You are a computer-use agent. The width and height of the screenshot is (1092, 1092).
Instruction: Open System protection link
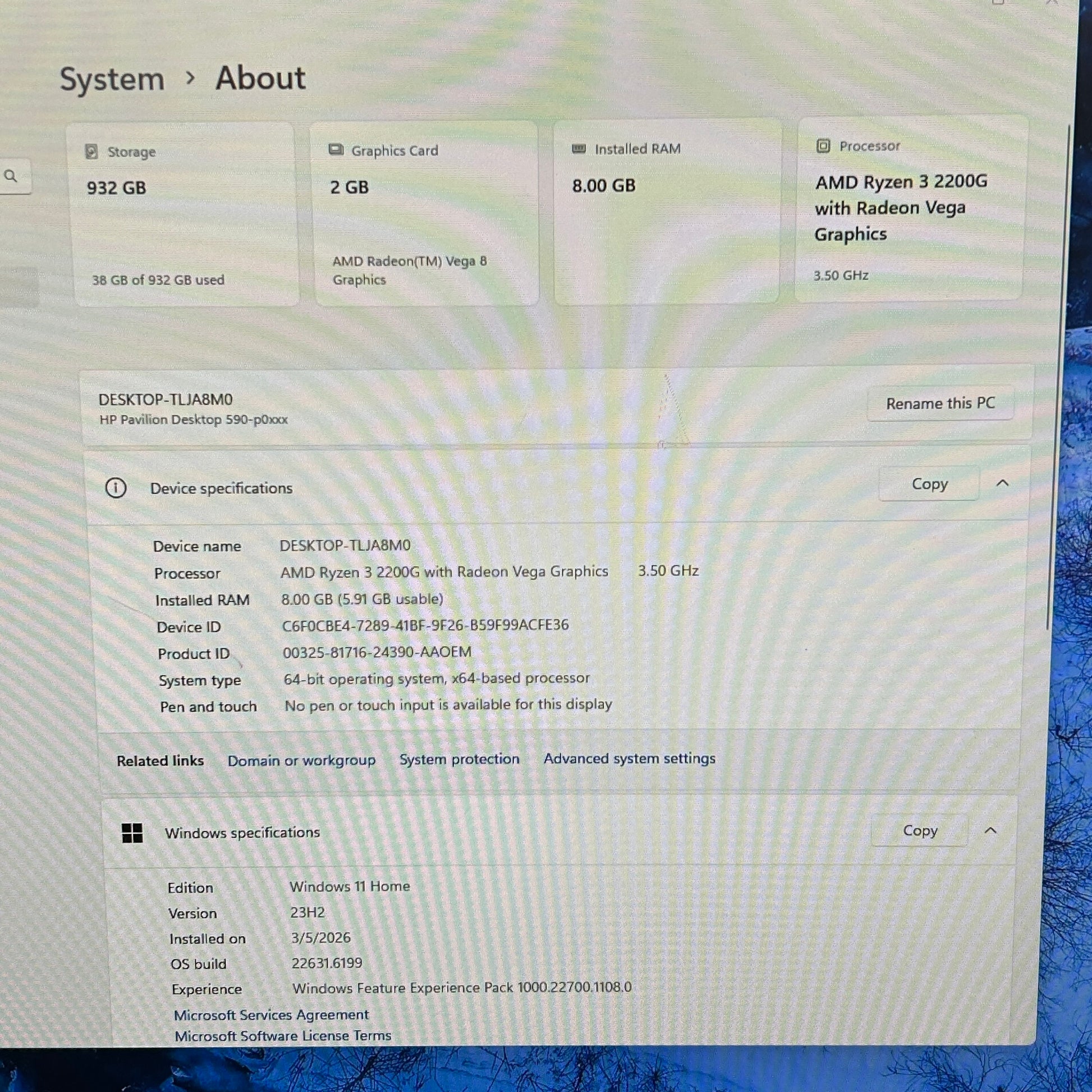[x=459, y=759]
